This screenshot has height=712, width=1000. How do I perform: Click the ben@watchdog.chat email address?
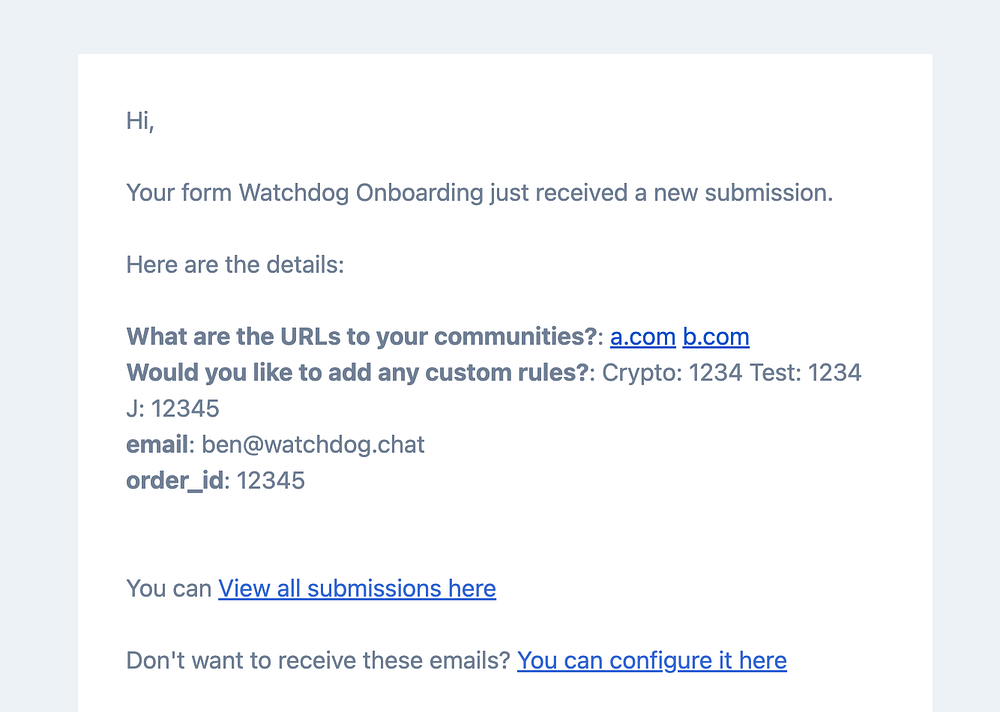(x=313, y=445)
